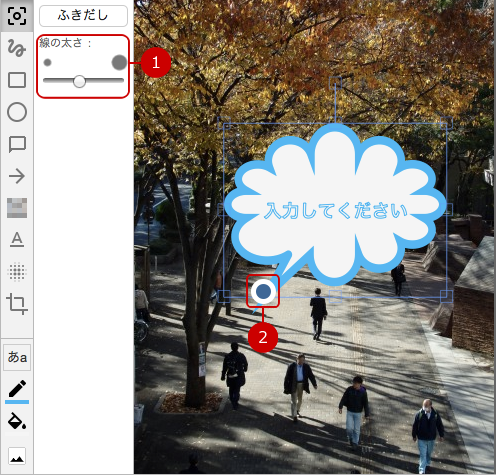Image resolution: width=496 pixels, height=476 pixels.
Task: Select the capture focus tool icon
Action: coord(17,16)
